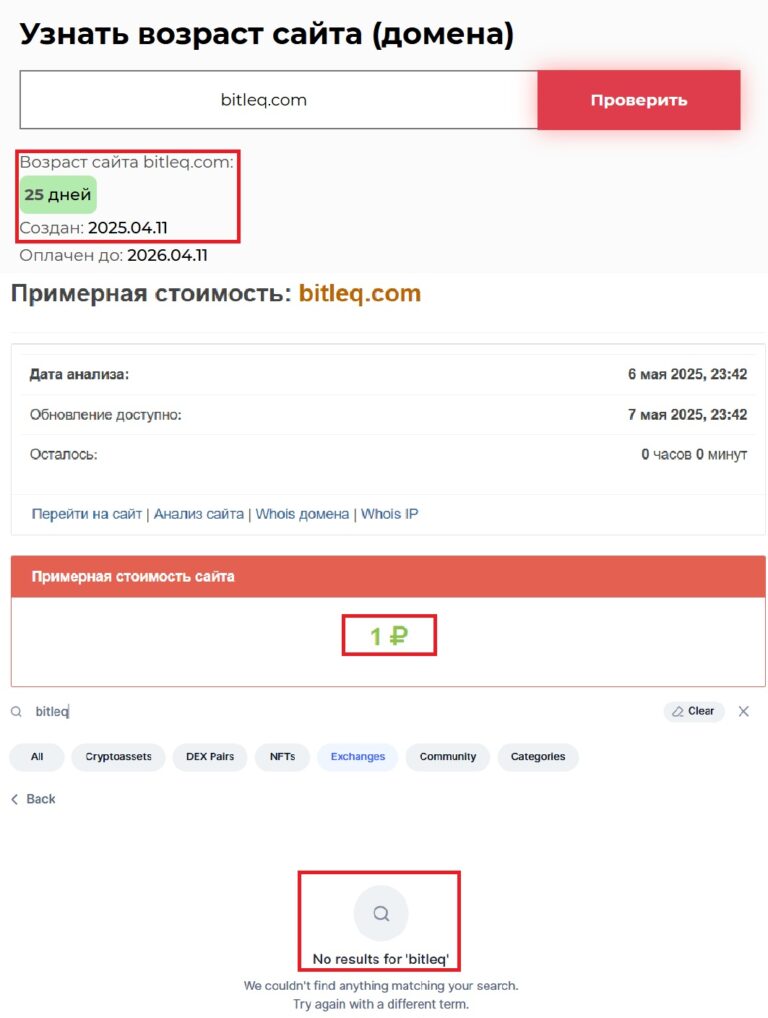Image resolution: width=768 pixels, height=1018 pixels.
Task: Select the DEX Pairs filter tab
Action: pyautogui.click(x=210, y=757)
